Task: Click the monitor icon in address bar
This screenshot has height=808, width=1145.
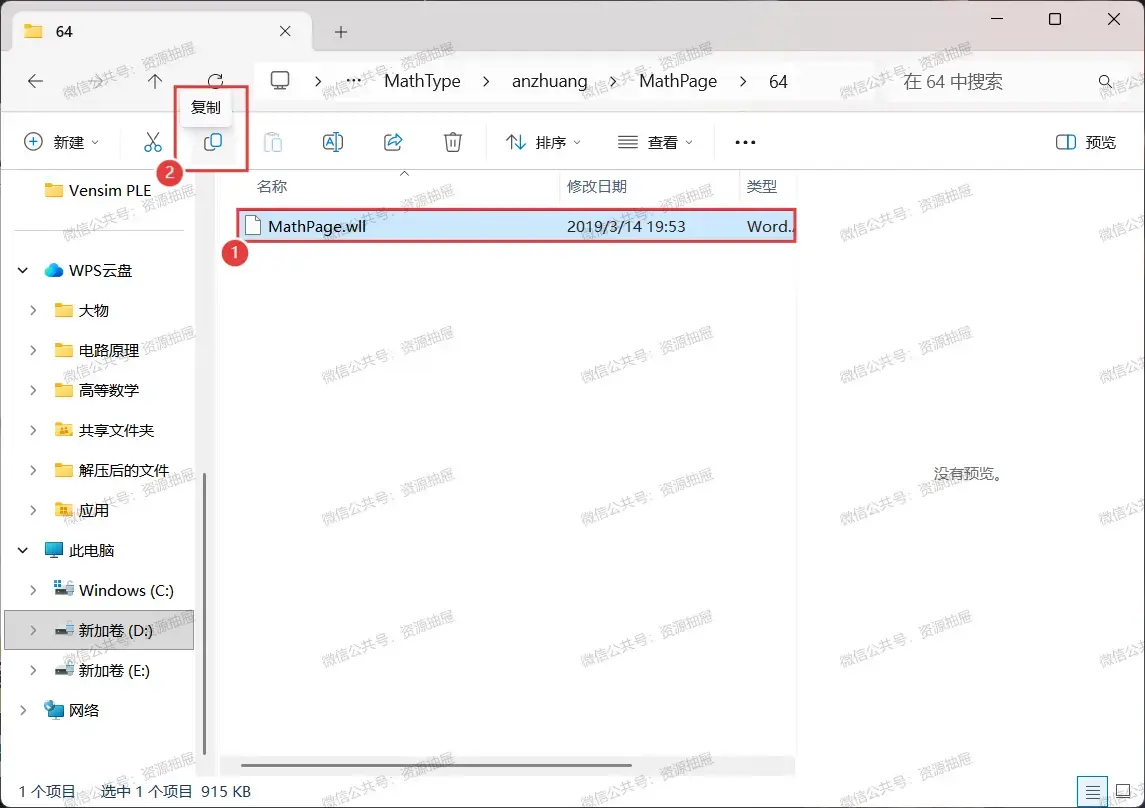Action: coord(280,80)
